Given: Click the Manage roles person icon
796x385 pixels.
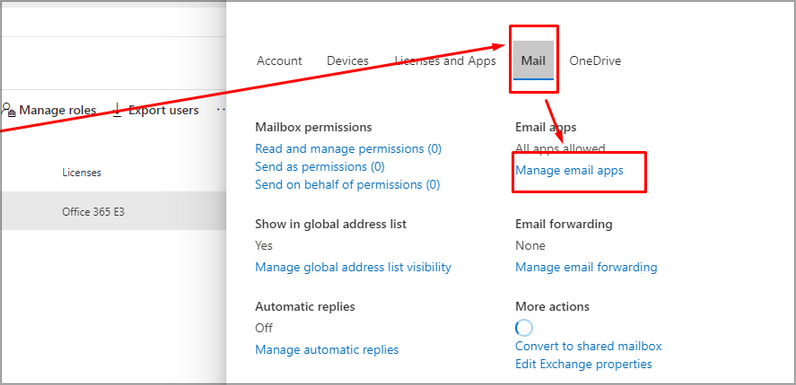Looking at the screenshot, I should 9,110.
